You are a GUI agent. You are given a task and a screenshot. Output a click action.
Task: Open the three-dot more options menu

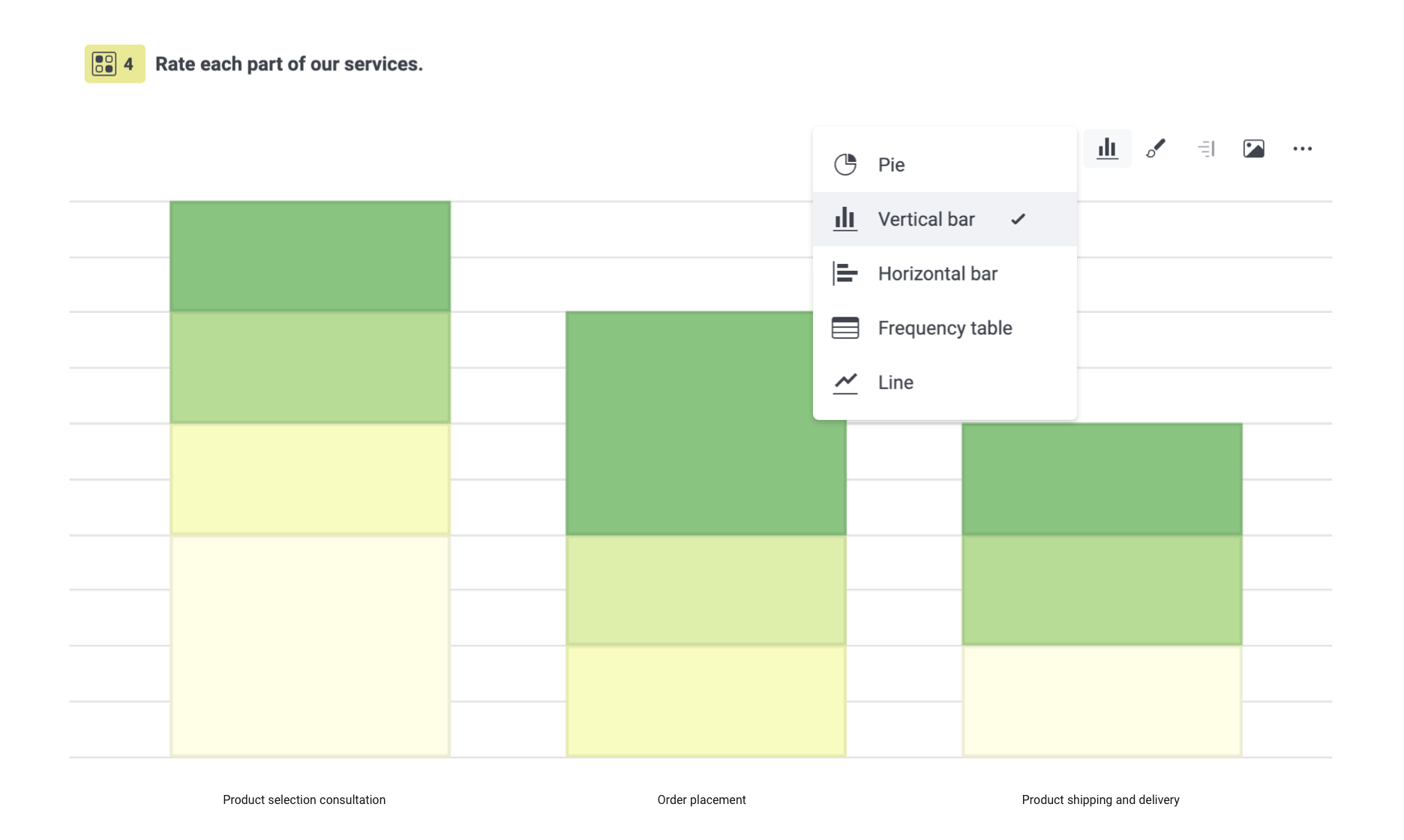[x=1302, y=148]
